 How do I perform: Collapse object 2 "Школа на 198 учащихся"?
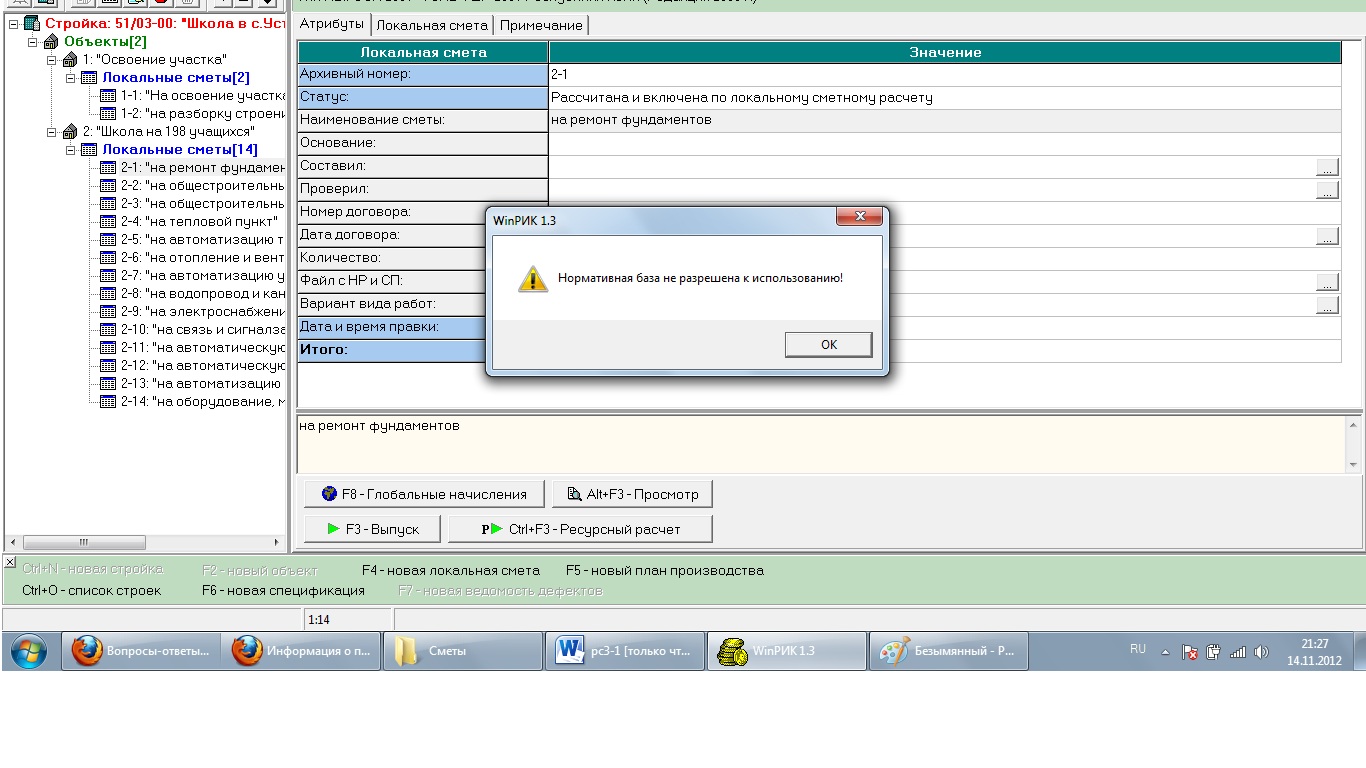coord(51,131)
